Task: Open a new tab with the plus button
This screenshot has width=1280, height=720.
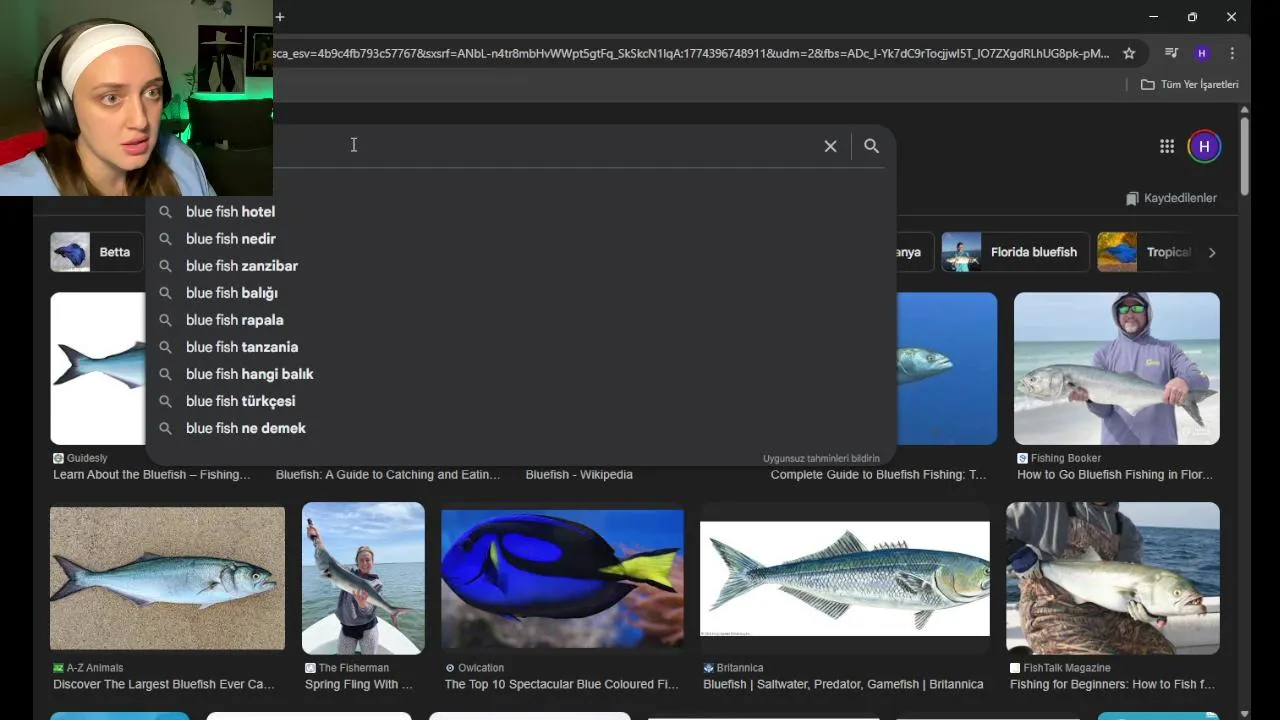Action: 280,17
